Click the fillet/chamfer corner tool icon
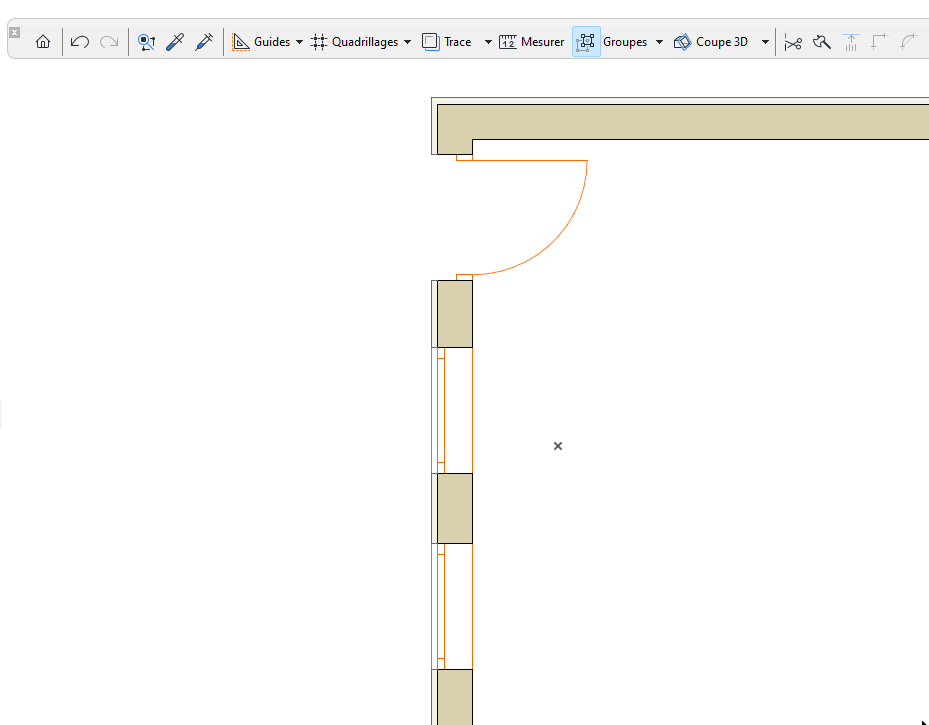The height and width of the screenshot is (725, 929). pyautogui.click(x=908, y=42)
